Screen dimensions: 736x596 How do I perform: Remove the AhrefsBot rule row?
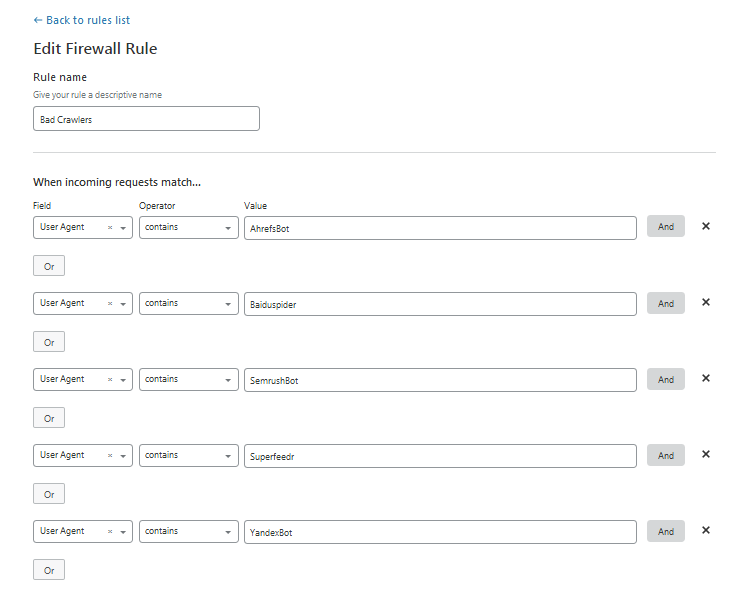coord(705,227)
